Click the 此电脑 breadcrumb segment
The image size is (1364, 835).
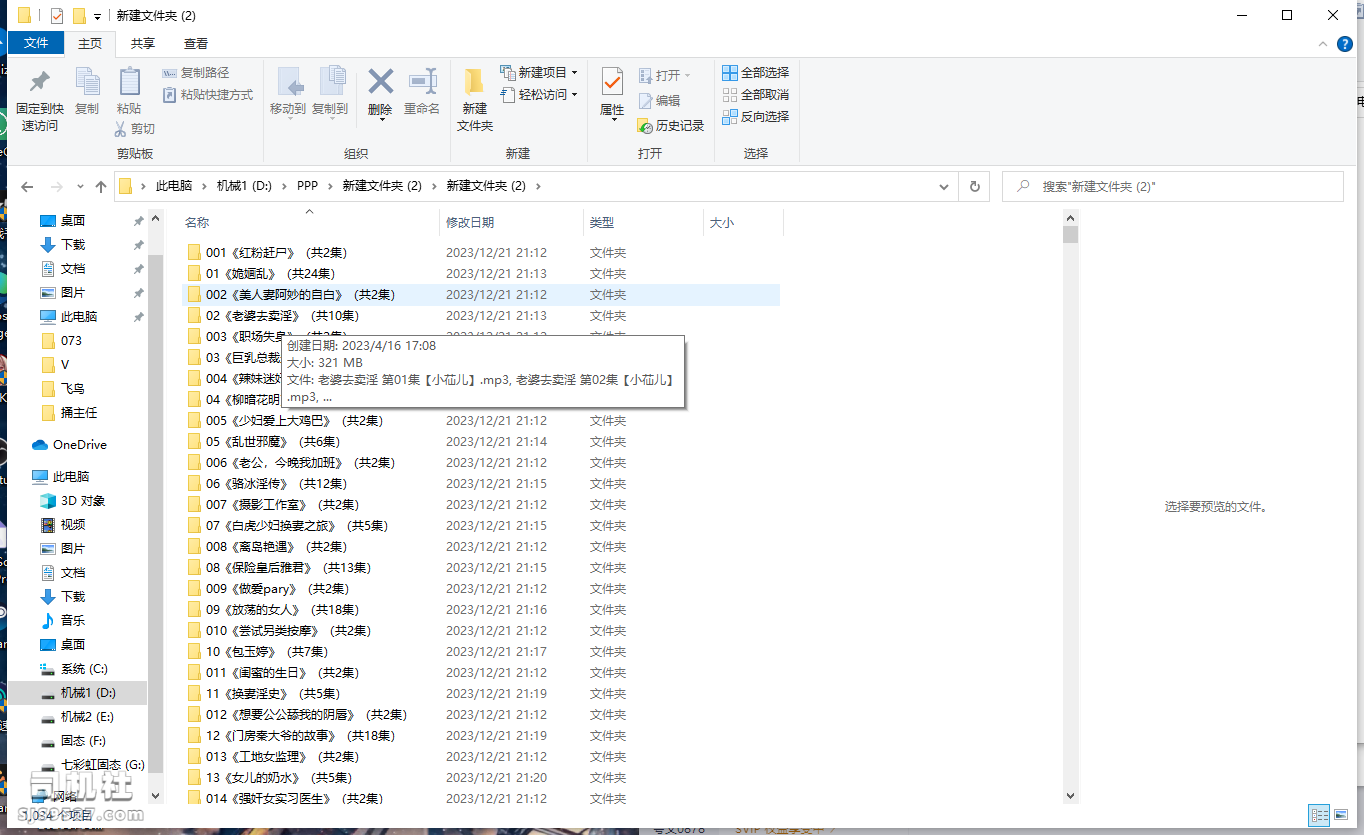tap(174, 186)
